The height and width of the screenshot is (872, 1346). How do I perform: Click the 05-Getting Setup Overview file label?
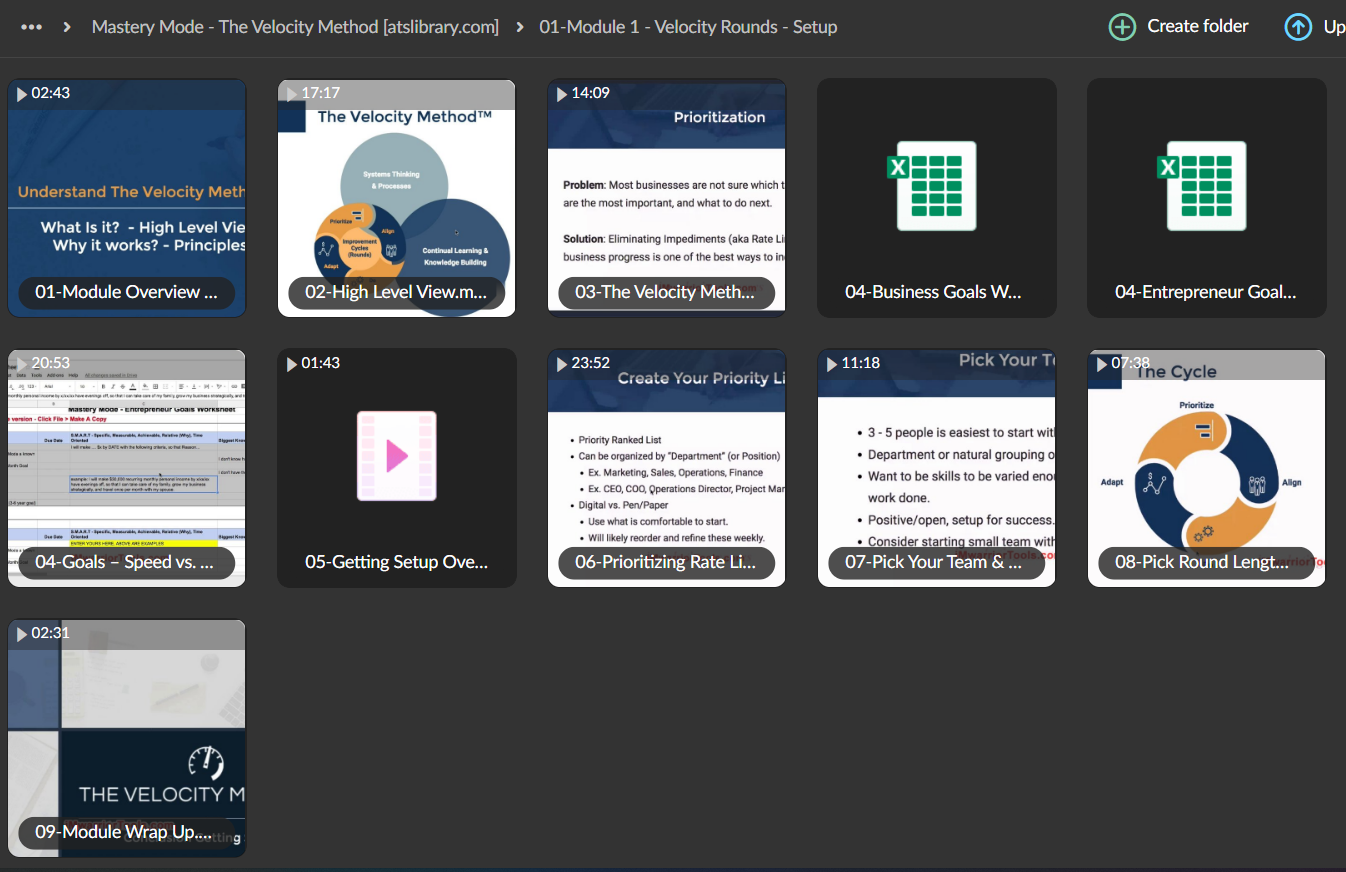397,562
